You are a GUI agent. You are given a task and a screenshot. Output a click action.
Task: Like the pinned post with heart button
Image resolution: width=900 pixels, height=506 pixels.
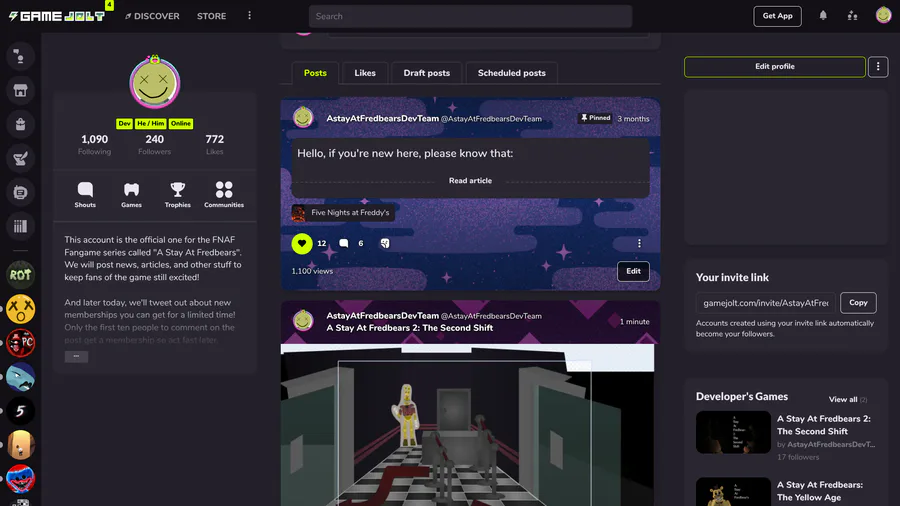point(302,243)
